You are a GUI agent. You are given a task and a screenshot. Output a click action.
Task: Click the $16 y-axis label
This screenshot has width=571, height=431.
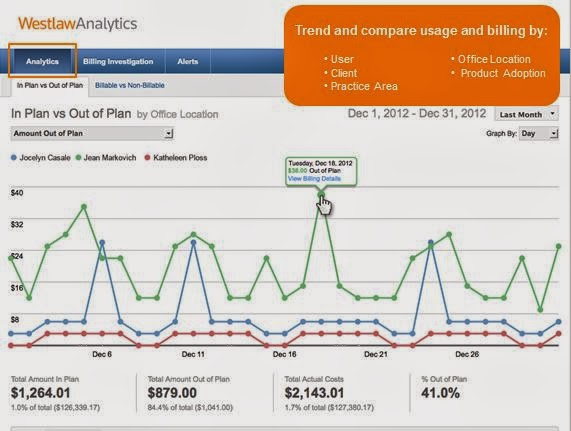[17, 288]
